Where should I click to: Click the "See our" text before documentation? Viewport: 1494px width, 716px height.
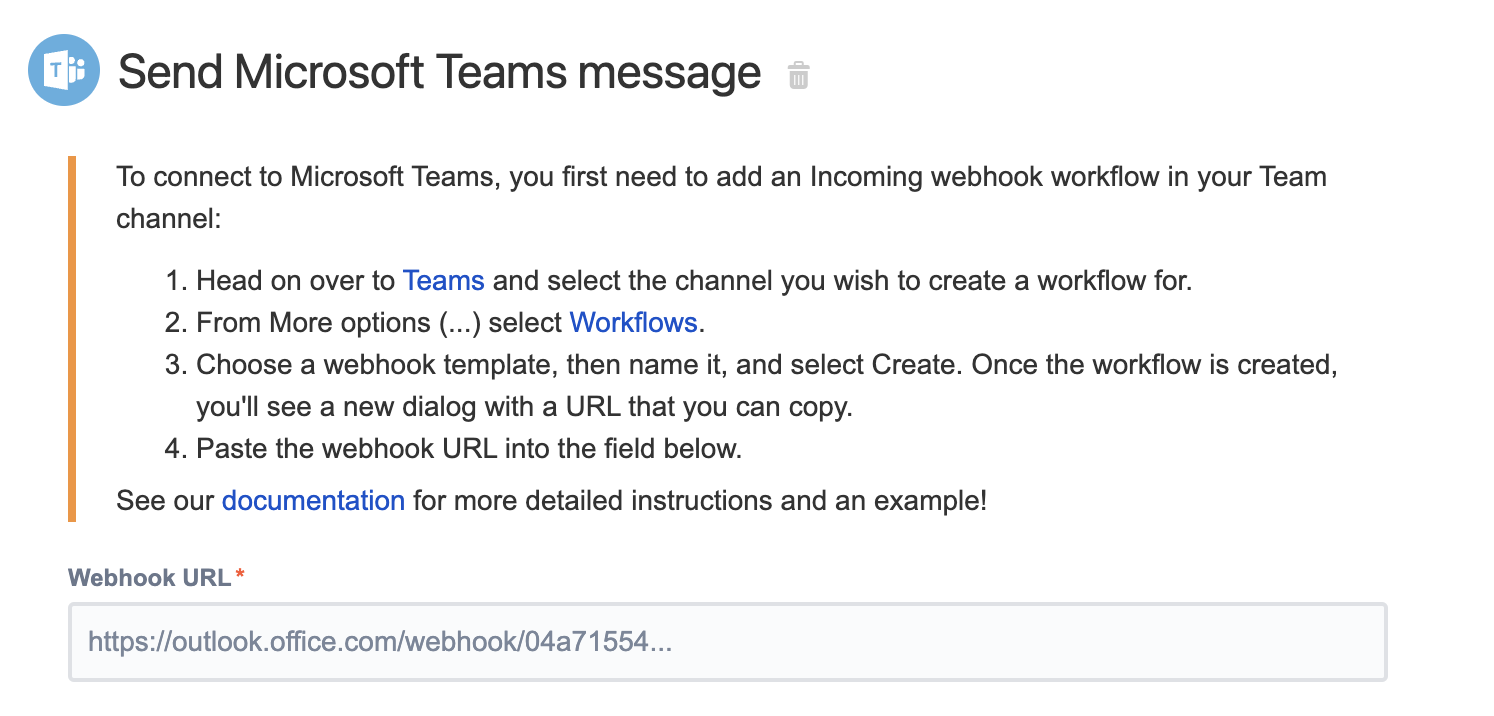tap(165, 500)
